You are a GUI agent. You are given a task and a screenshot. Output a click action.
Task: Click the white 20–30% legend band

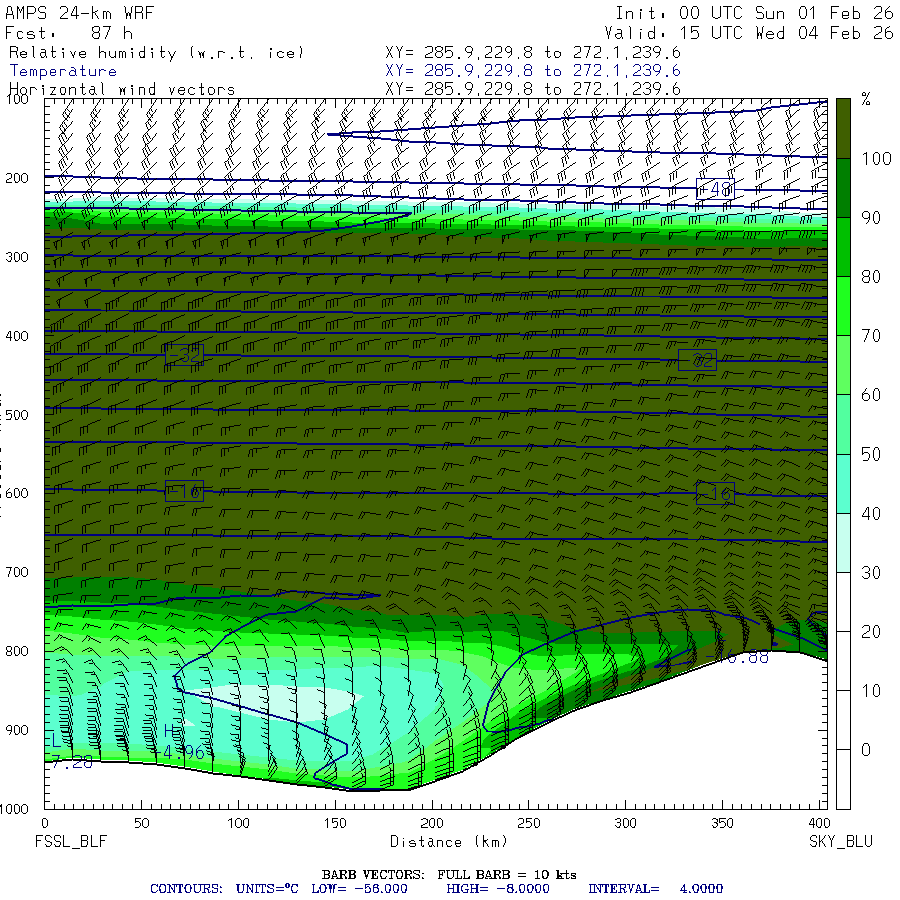843,602
